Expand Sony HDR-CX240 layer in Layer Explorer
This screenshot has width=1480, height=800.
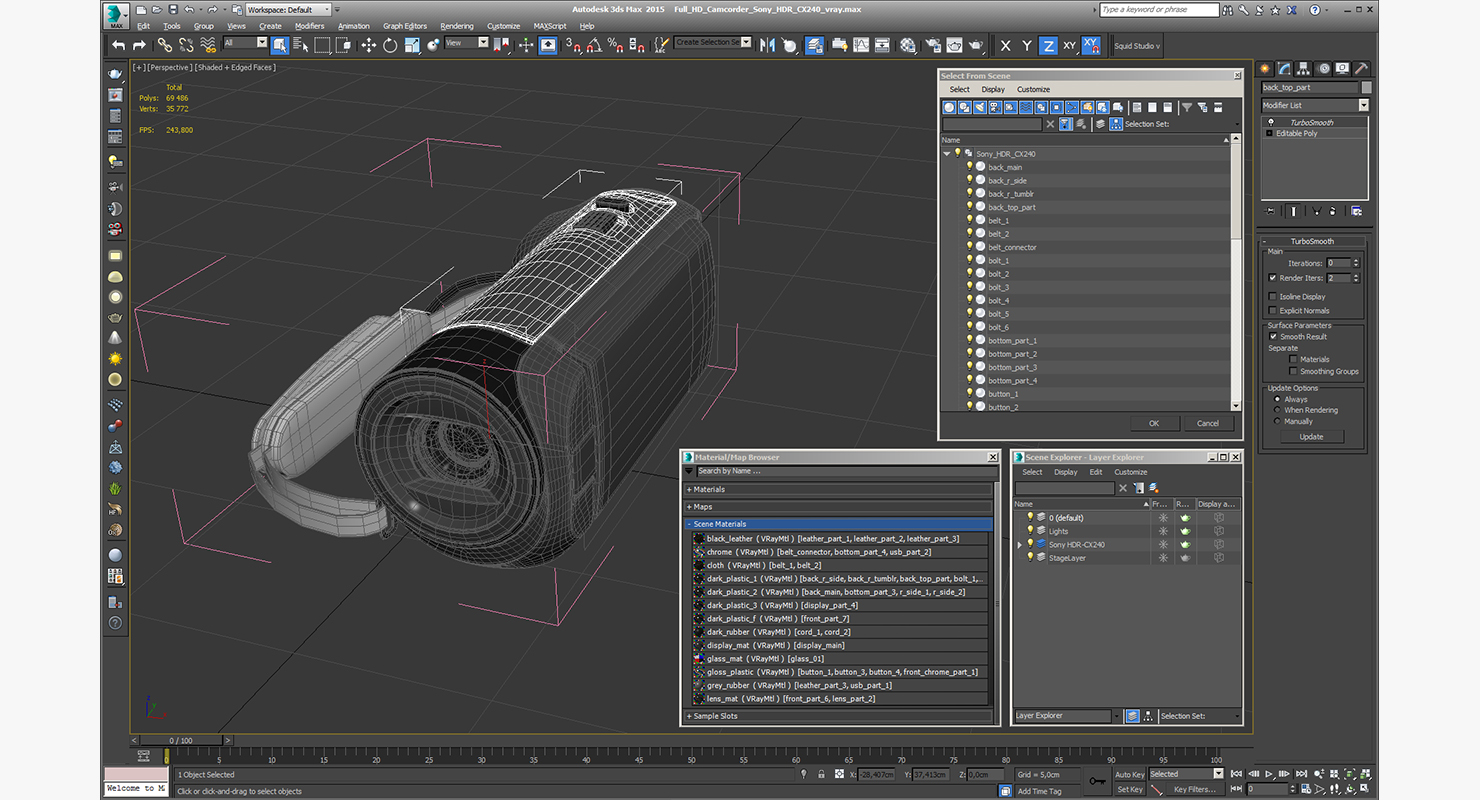1020,545
